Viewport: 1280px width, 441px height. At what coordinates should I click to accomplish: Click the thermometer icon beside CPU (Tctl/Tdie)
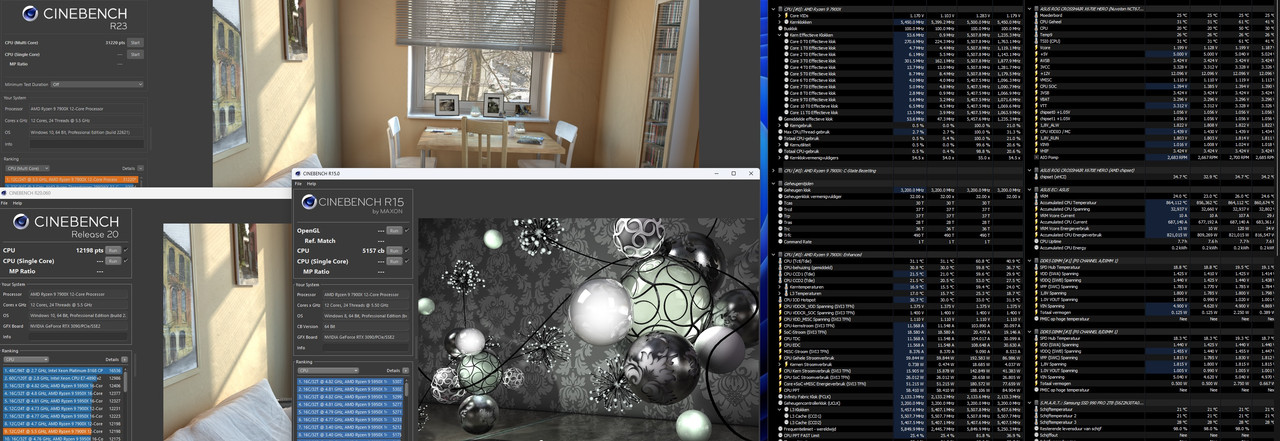pos(780,261)
